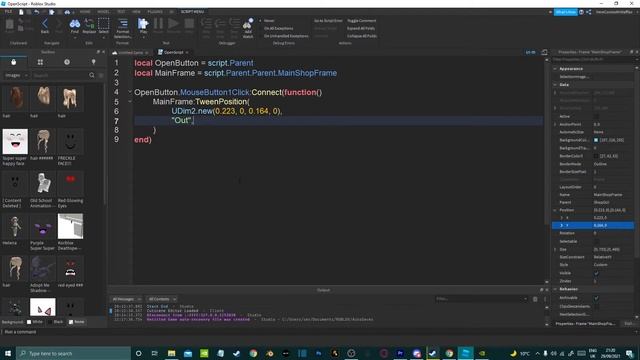Click the Undo arrow in the quick toolbar
The height and width of the screenshot is (360, 640).
click(36, 12)
